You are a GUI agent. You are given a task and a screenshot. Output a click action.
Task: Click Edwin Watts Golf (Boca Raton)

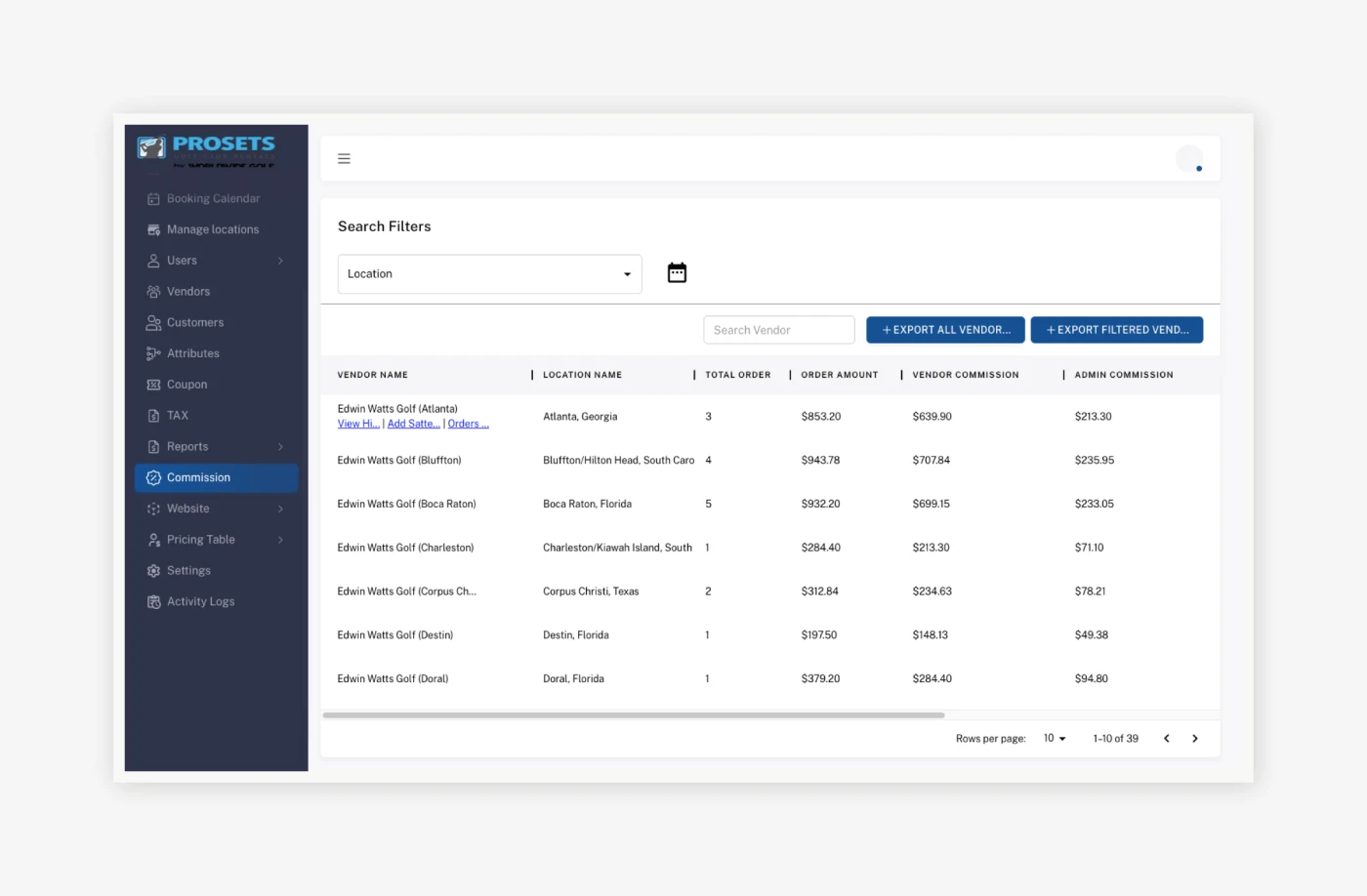pos(407,505)
